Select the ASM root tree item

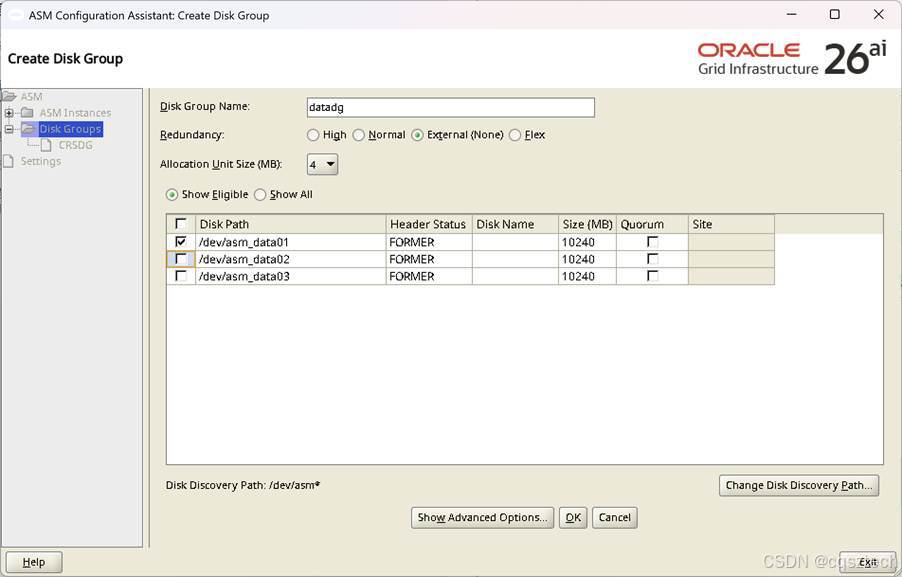pyautogui.click(x=31, y=96)
